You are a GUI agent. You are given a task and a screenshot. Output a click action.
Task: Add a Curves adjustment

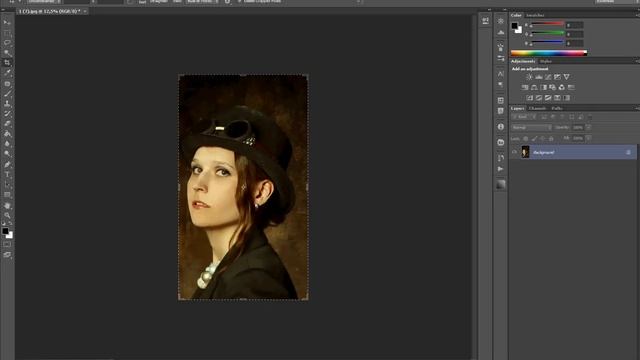[x=548, y=77]
